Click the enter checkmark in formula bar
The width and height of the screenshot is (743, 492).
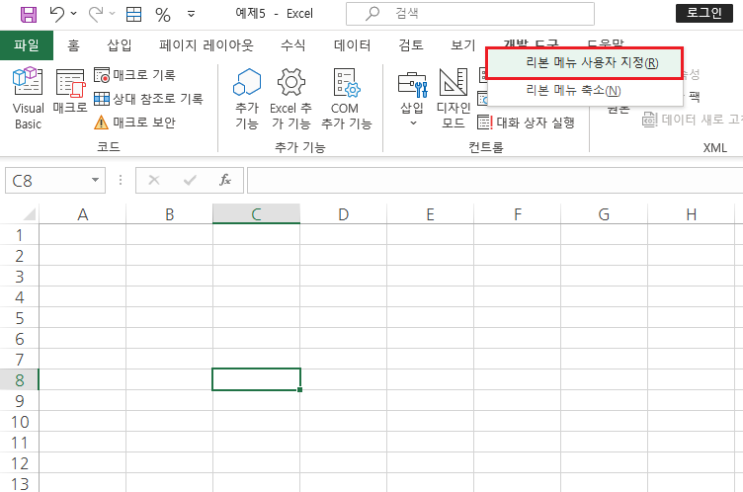tap(190, 180)
